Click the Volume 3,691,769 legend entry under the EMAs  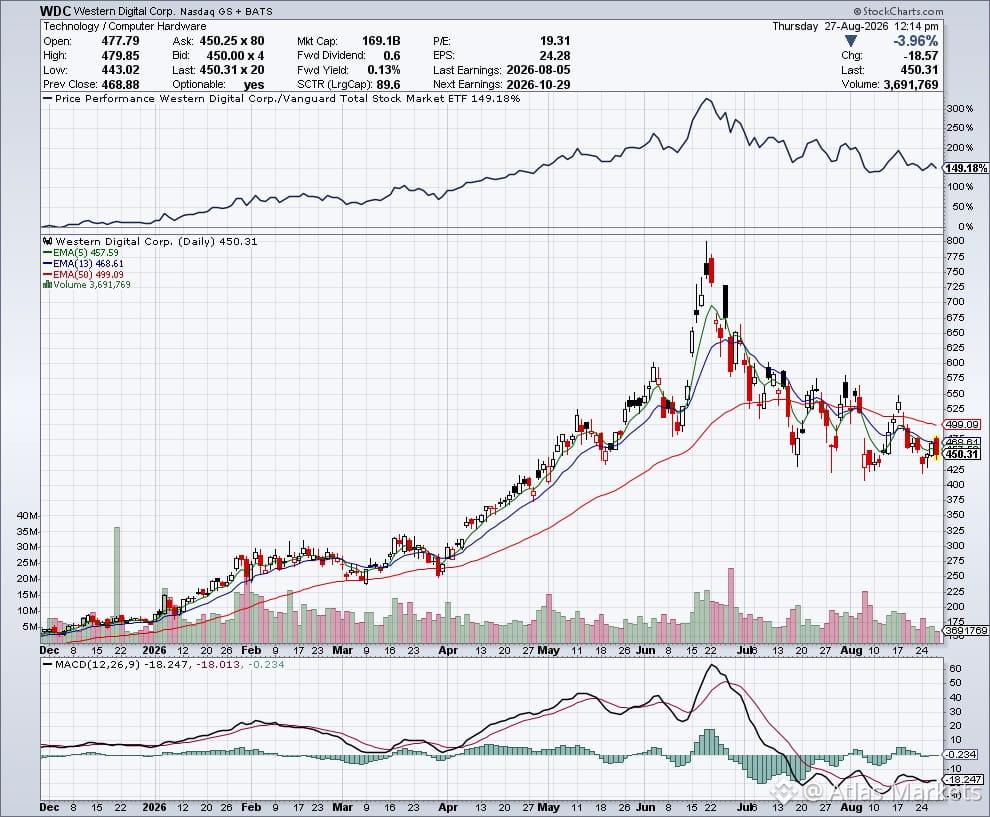click(87, 285)
